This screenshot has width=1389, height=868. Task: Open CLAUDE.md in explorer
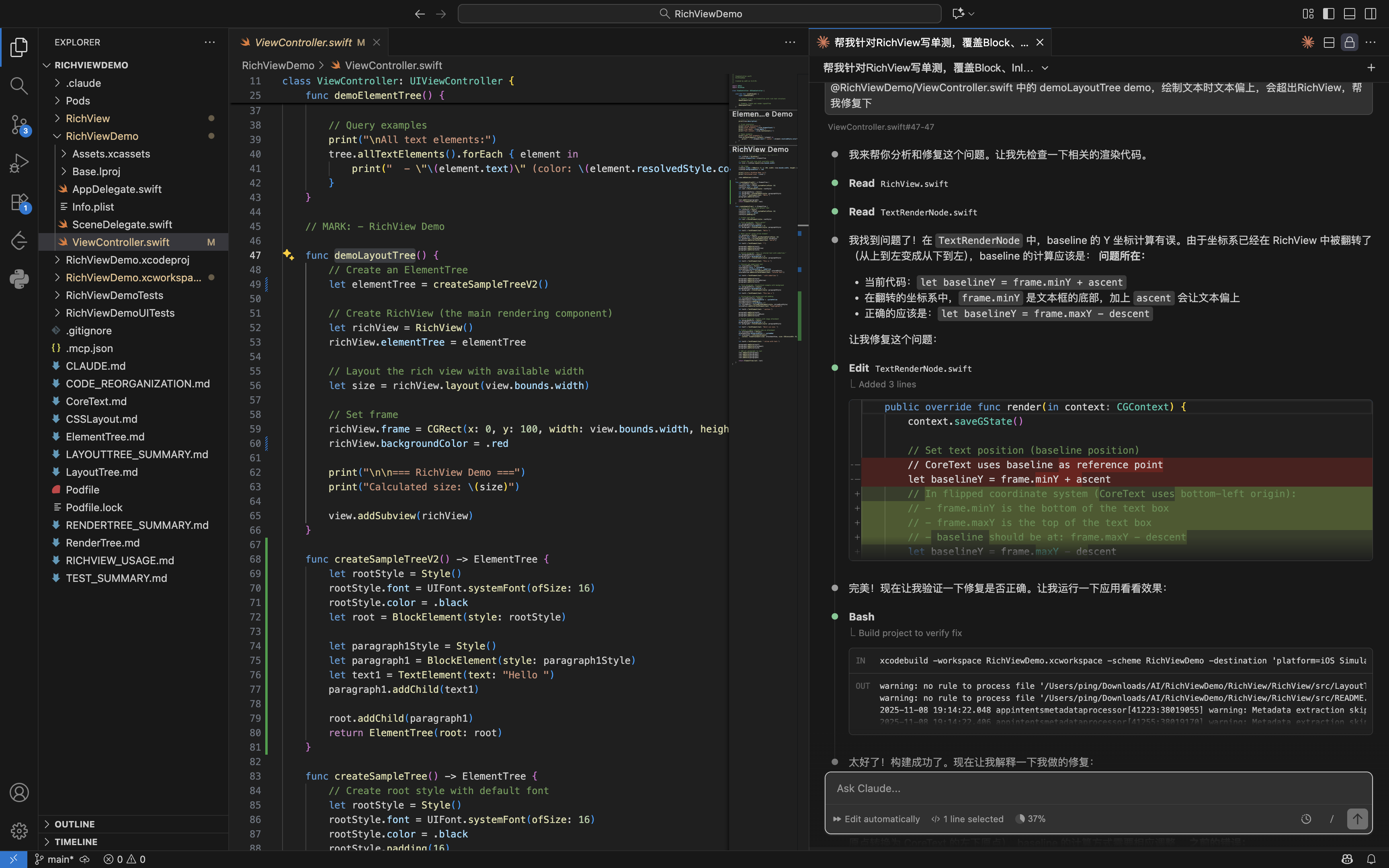pyautogui.click(x=95, y=366)
